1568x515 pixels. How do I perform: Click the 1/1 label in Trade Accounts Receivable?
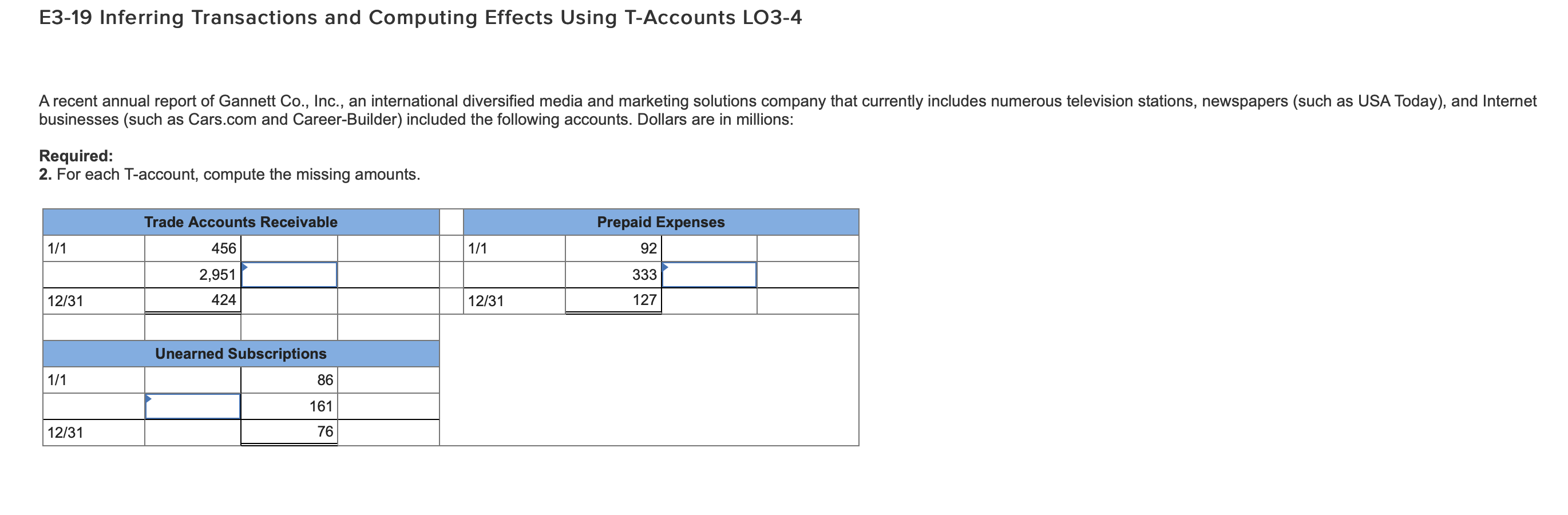[x=58, y=248]
